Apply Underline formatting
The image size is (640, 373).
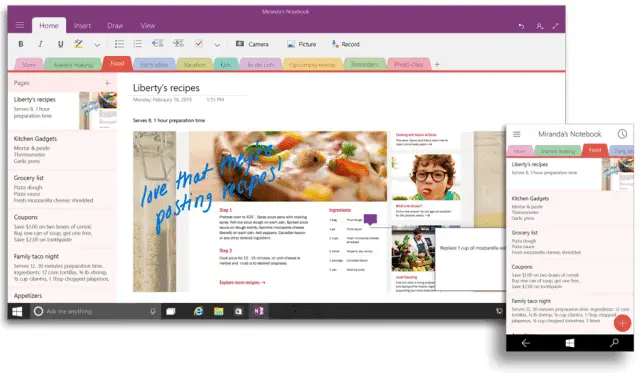coord(60,44)
